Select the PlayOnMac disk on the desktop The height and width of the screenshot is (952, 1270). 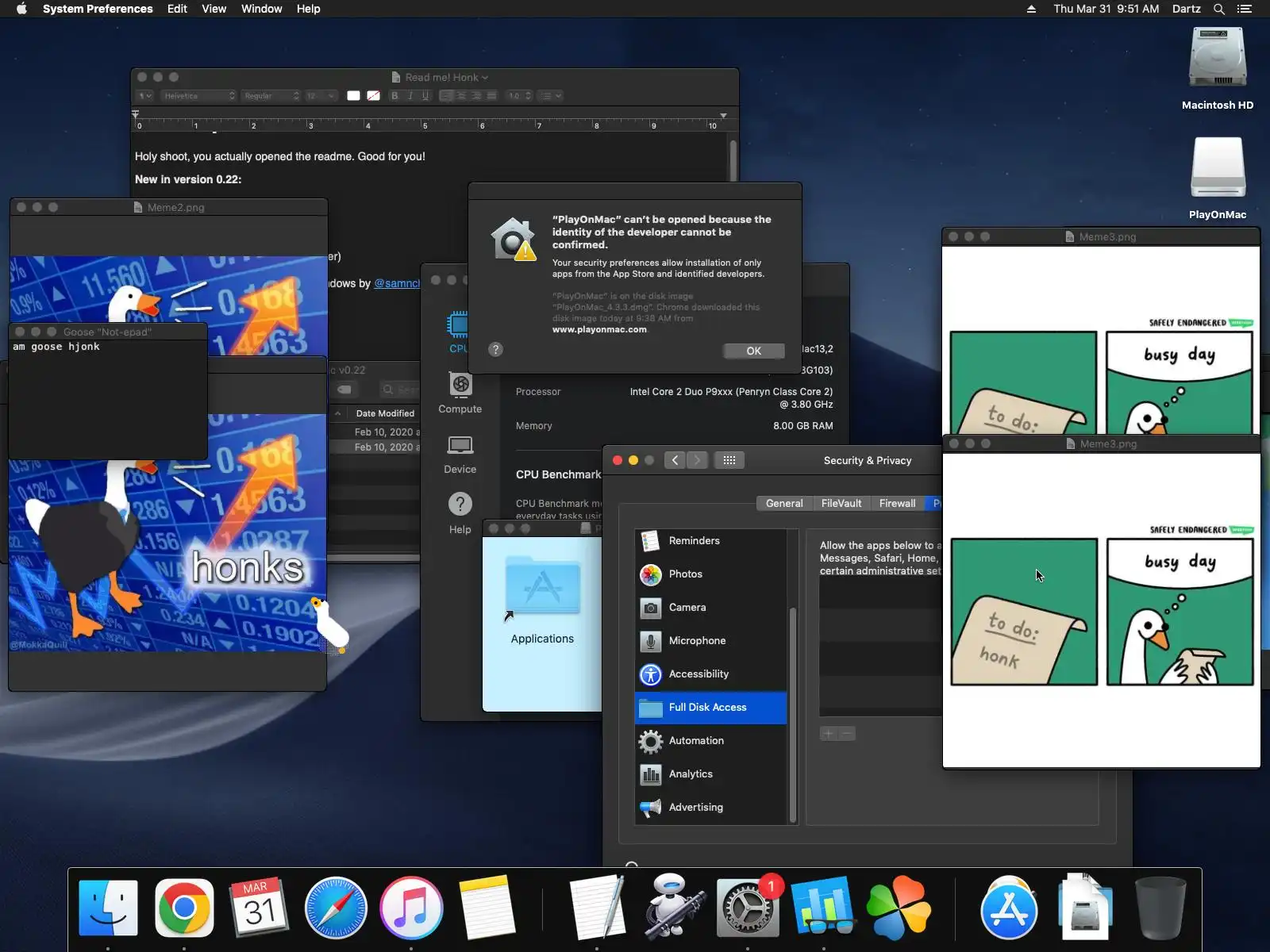(1218, 178)
